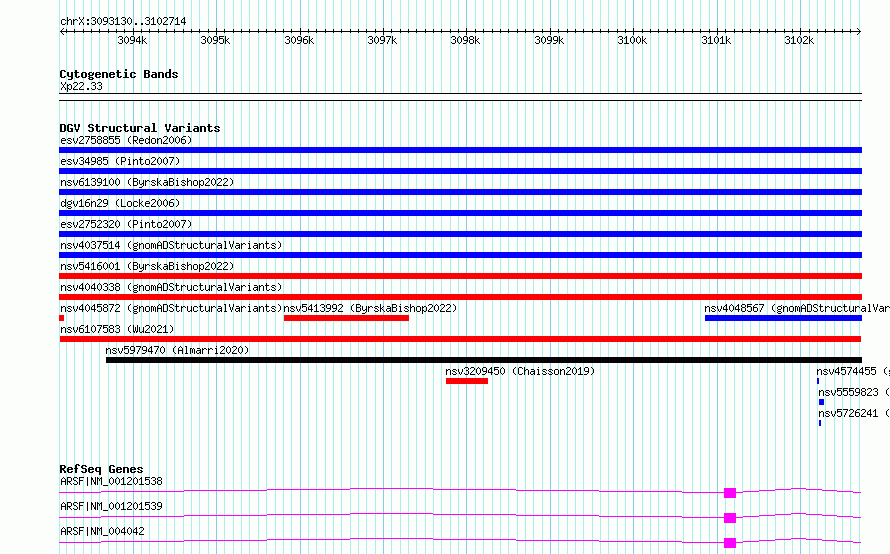The image size is (890, 554).
Task: Select the blue bar under esv2752320
Action: 460,234
